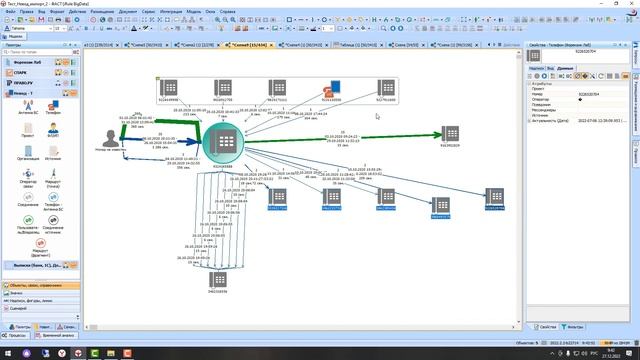
Task: Open the font color dropdown arrow
Action: (139, 29)
